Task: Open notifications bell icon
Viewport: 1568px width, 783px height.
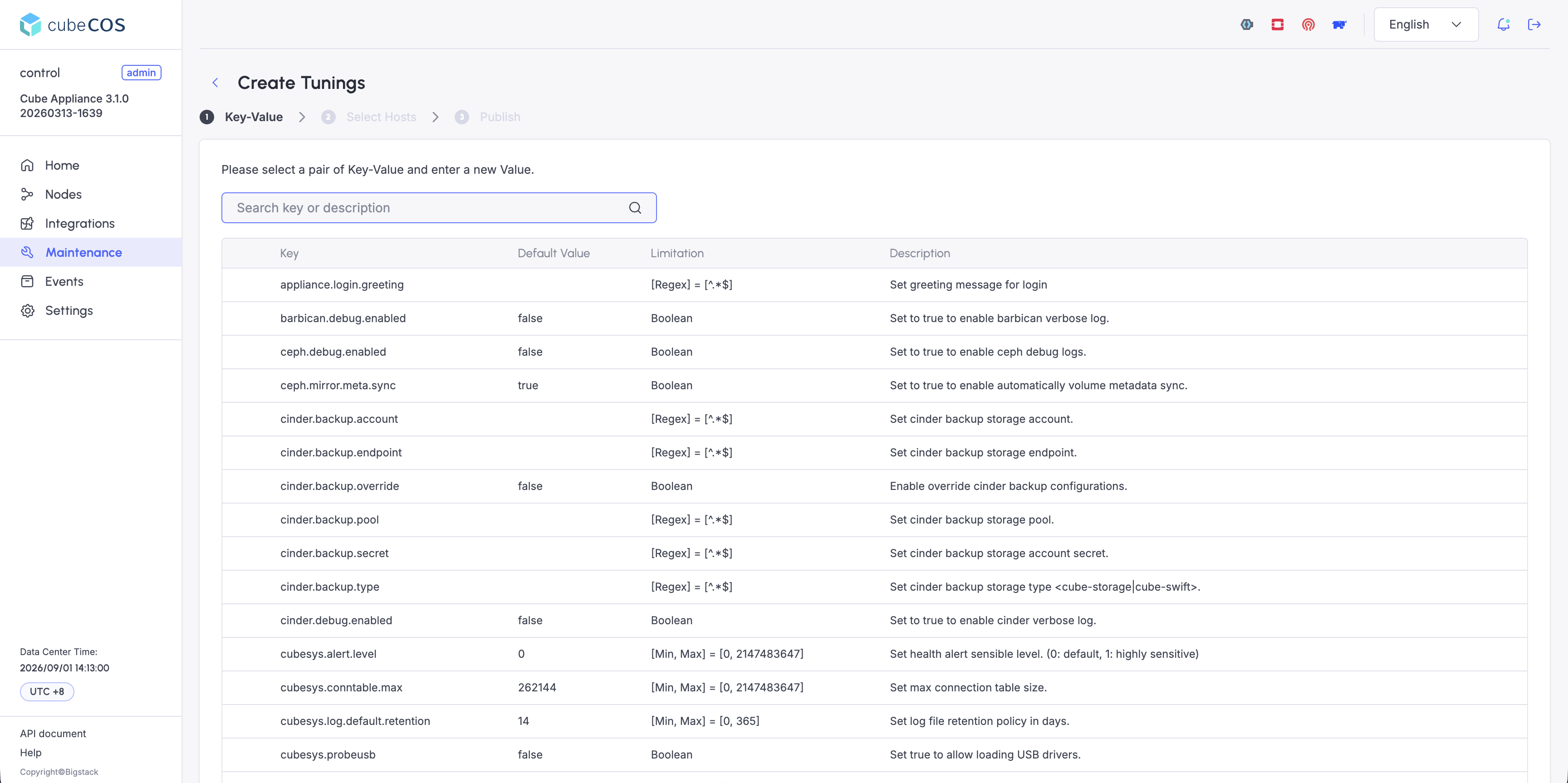Action: (x=1503, y=24)
